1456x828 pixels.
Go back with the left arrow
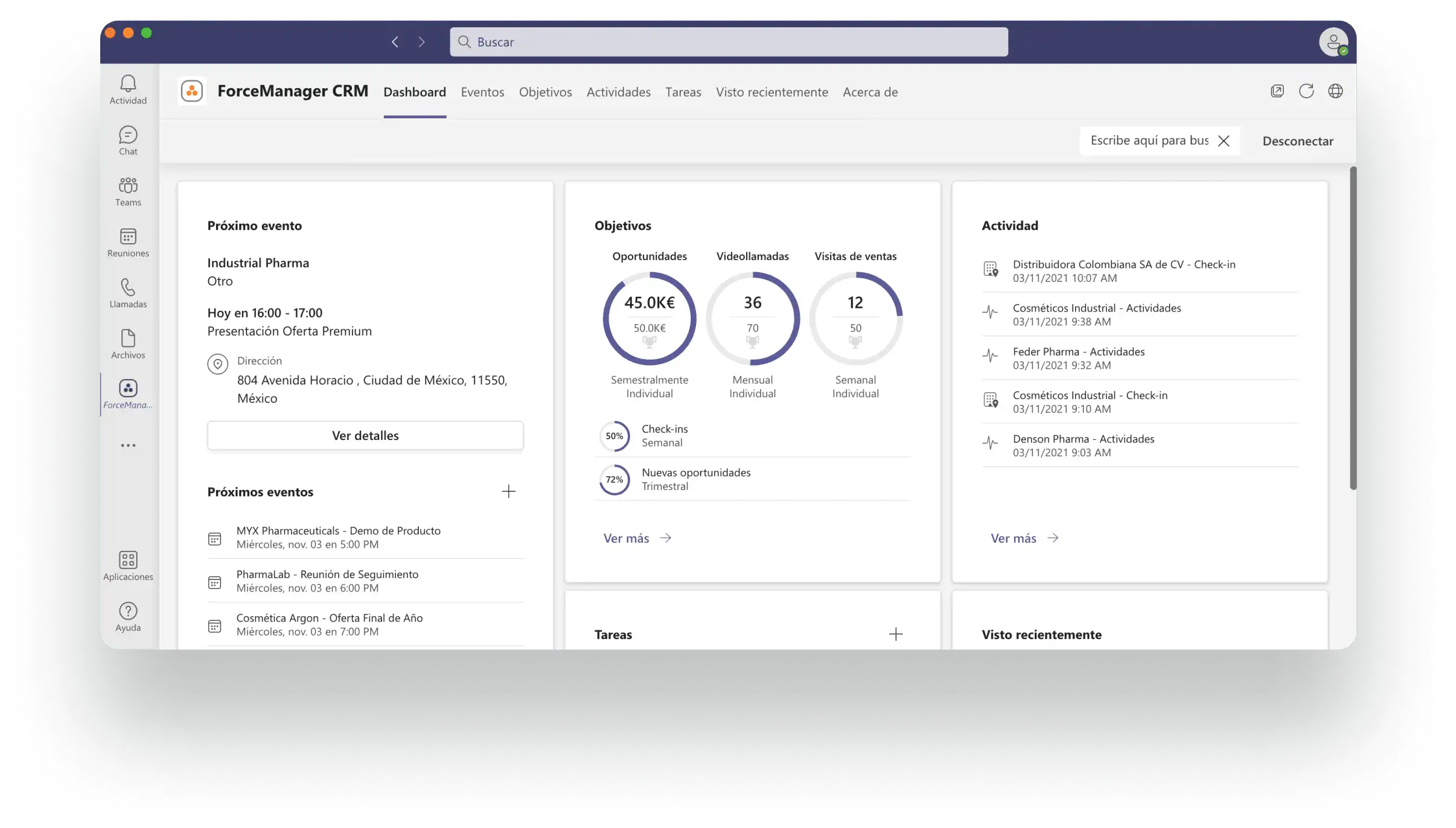point(395,42)
